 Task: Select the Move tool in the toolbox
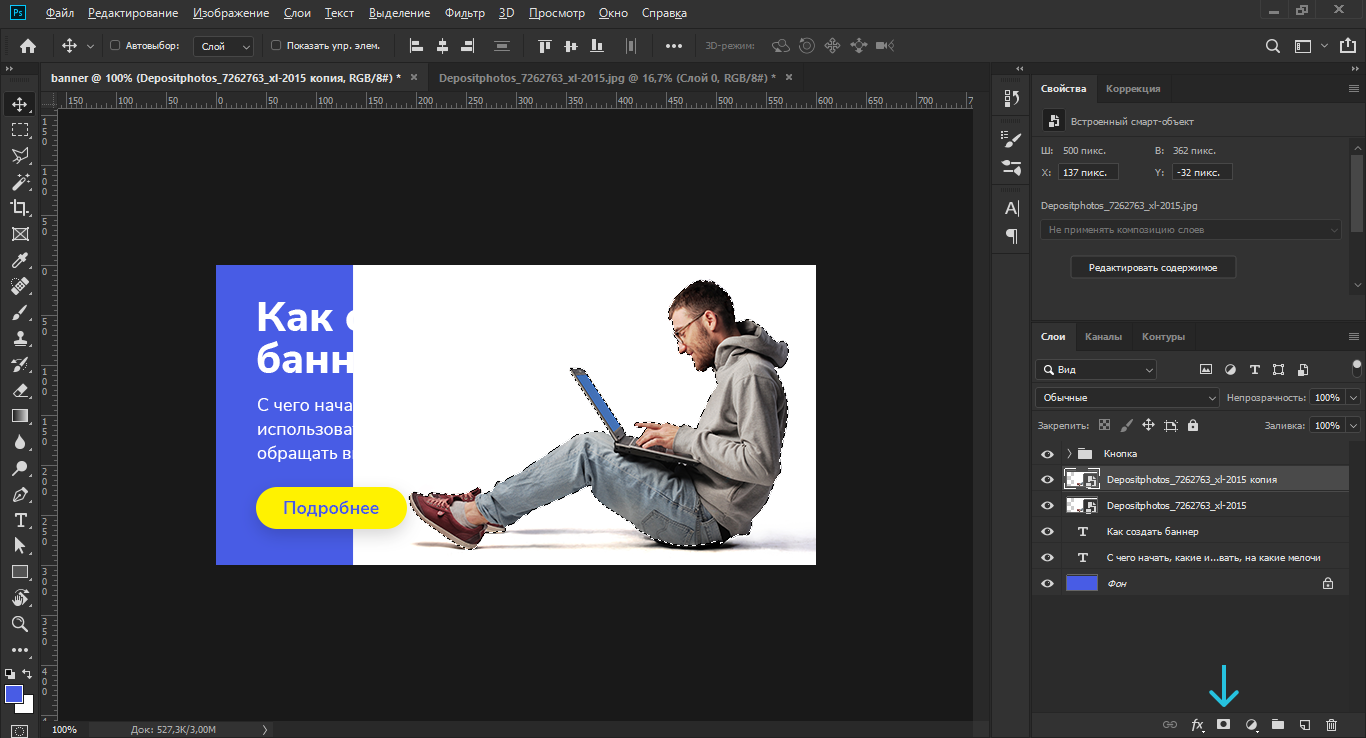[x=19, y=103]
